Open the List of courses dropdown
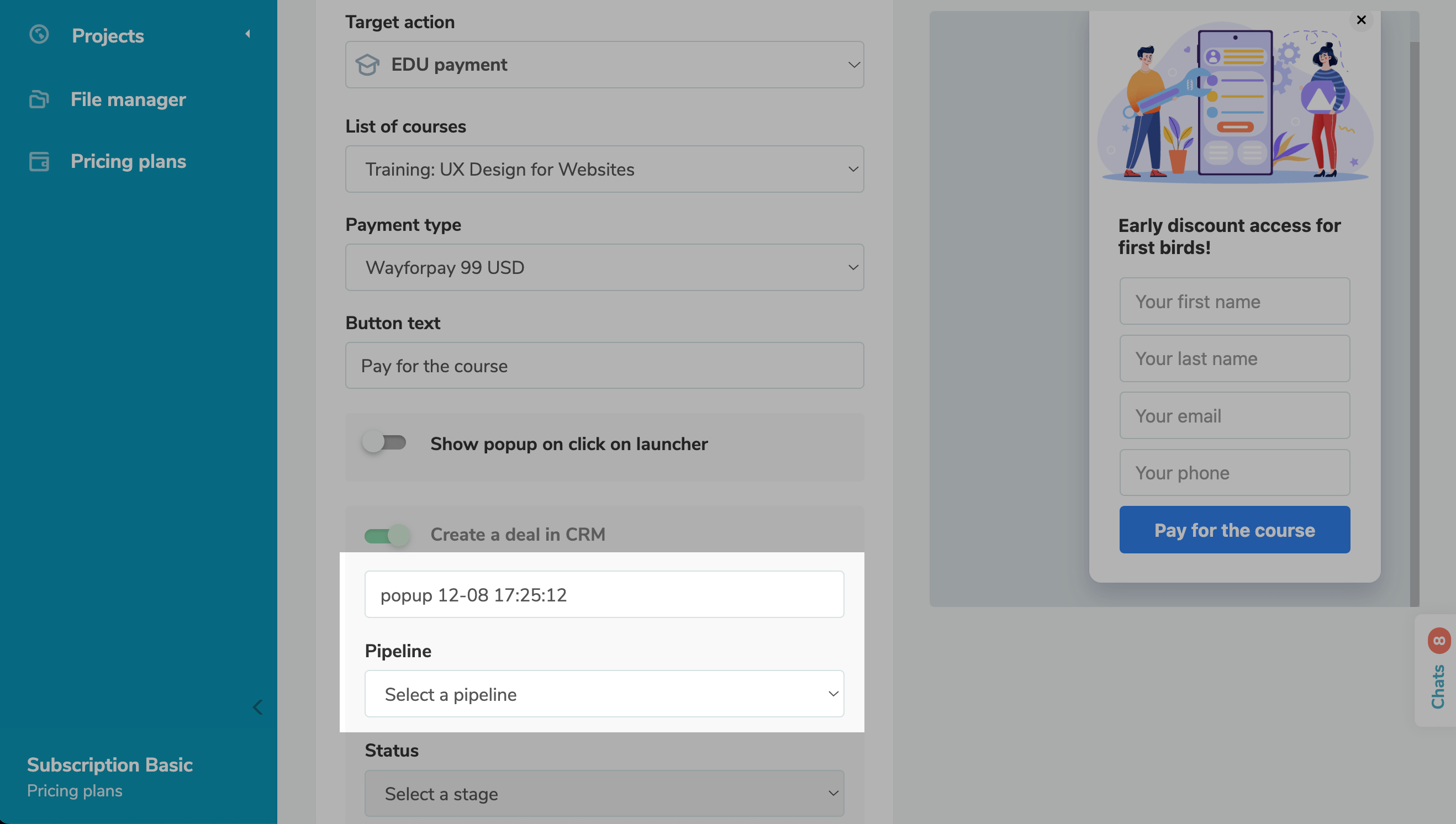The height and width of the screenshot is (824, 1456). [x=604, y=169]
